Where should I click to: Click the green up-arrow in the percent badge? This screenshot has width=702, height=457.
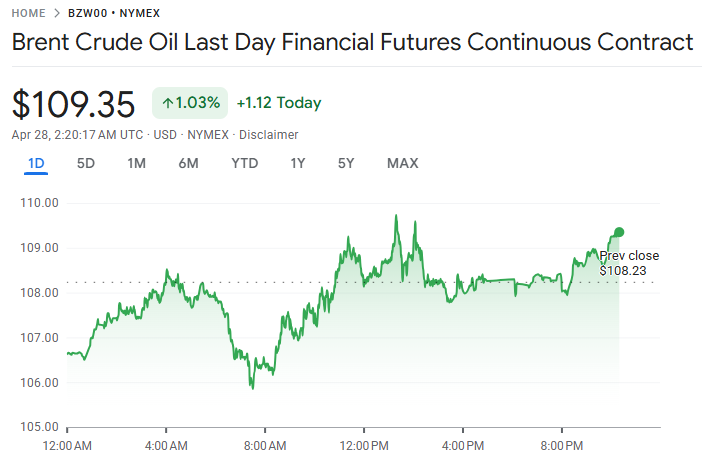click(167, 103)
